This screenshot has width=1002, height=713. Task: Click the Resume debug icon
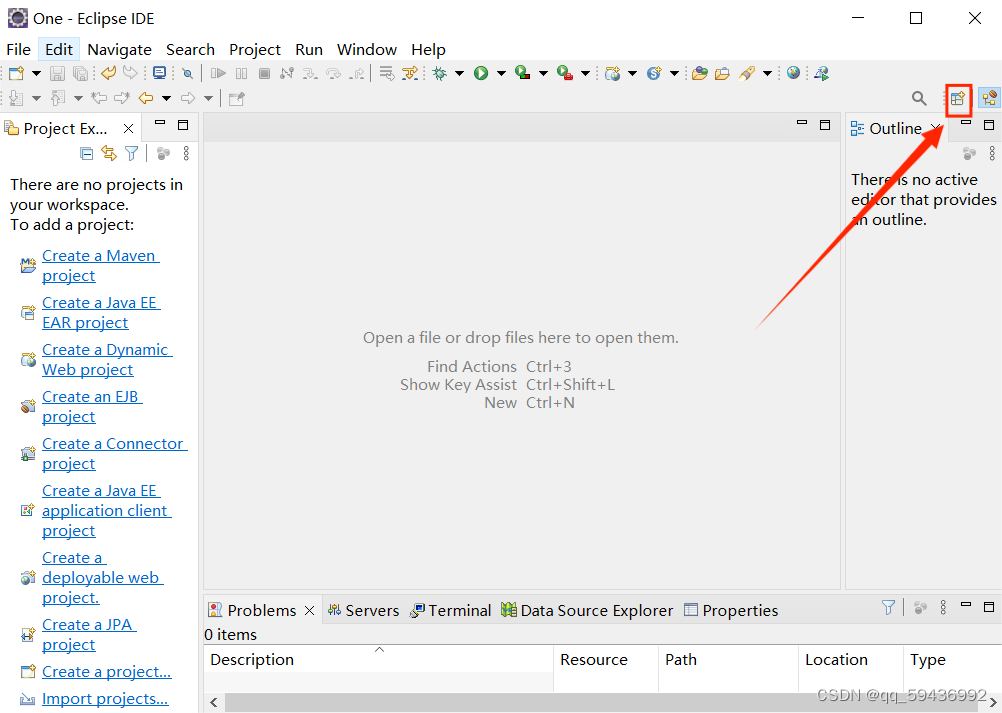(218, 73)
